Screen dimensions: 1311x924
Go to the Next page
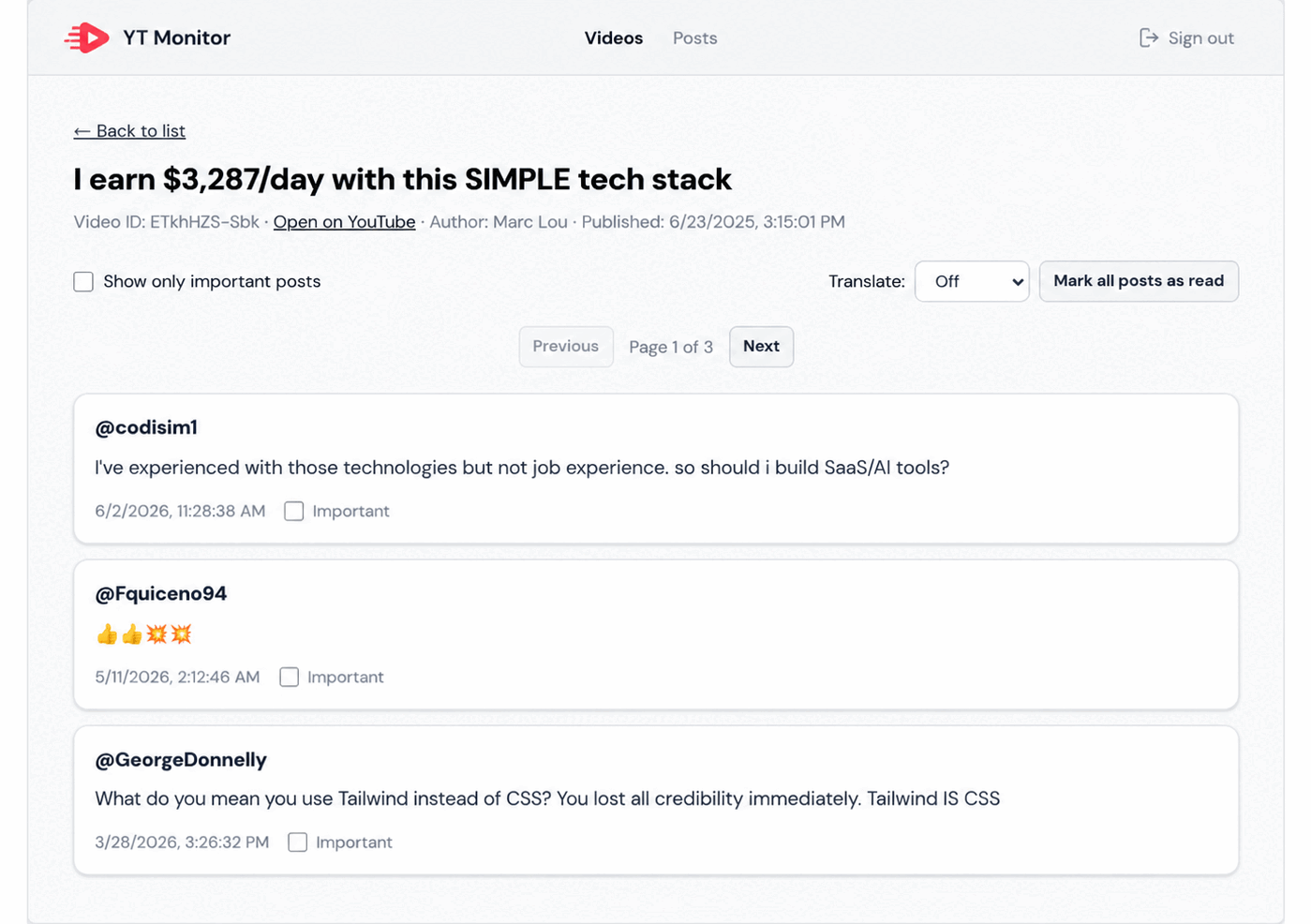[x=761, y=347]
